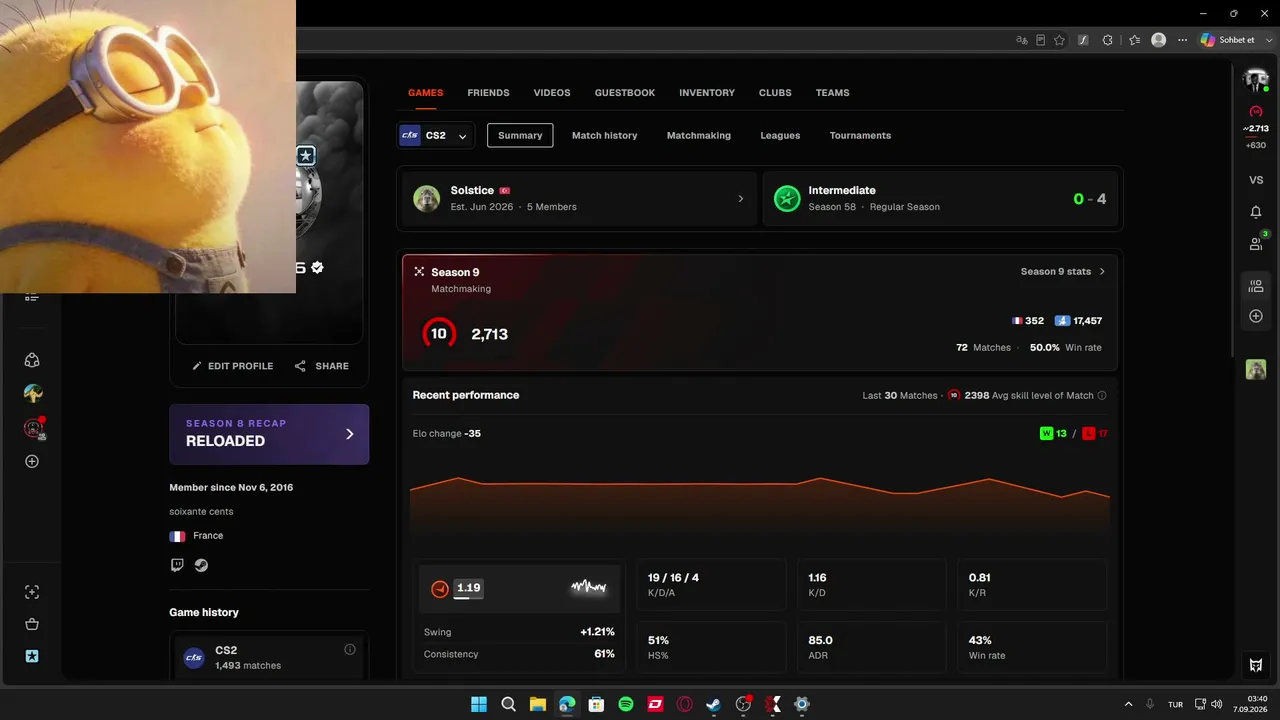Show hidden system tray icons

(x=1129, y=704)
